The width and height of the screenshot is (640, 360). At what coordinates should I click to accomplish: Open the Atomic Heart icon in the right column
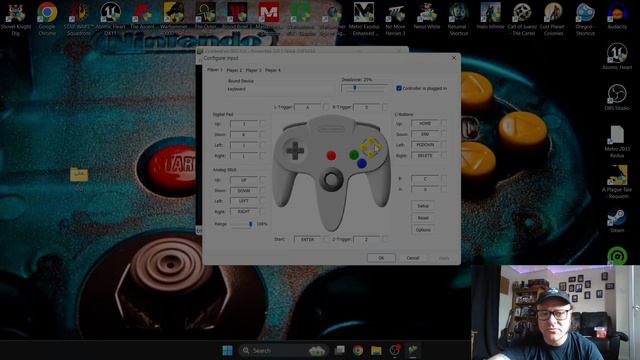(x=617, y=56)
